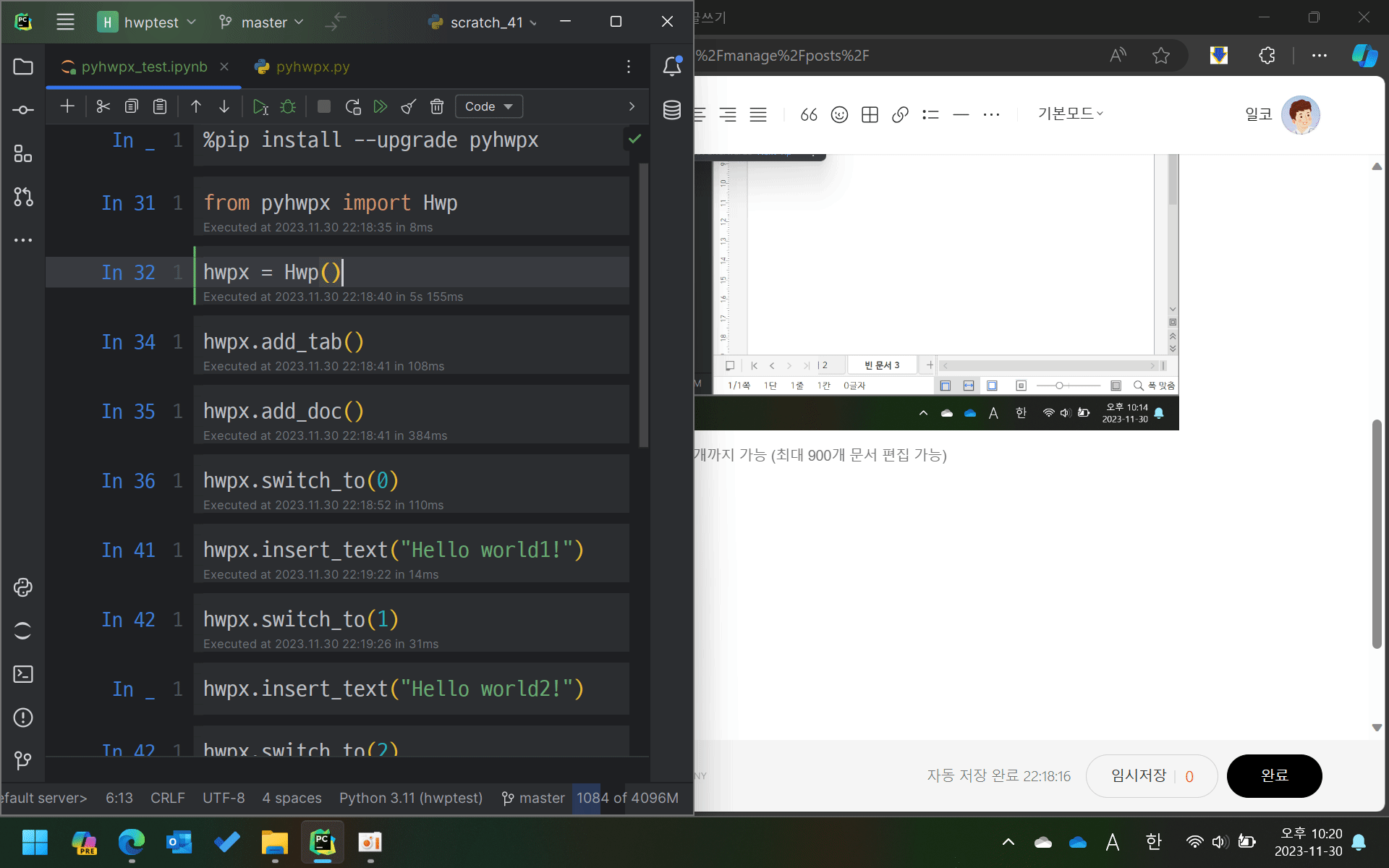This screenshot has height=868, width=1389.
Task: Click the 완료 publish button
Action: pyautogui.click(x=1274, y=775)
